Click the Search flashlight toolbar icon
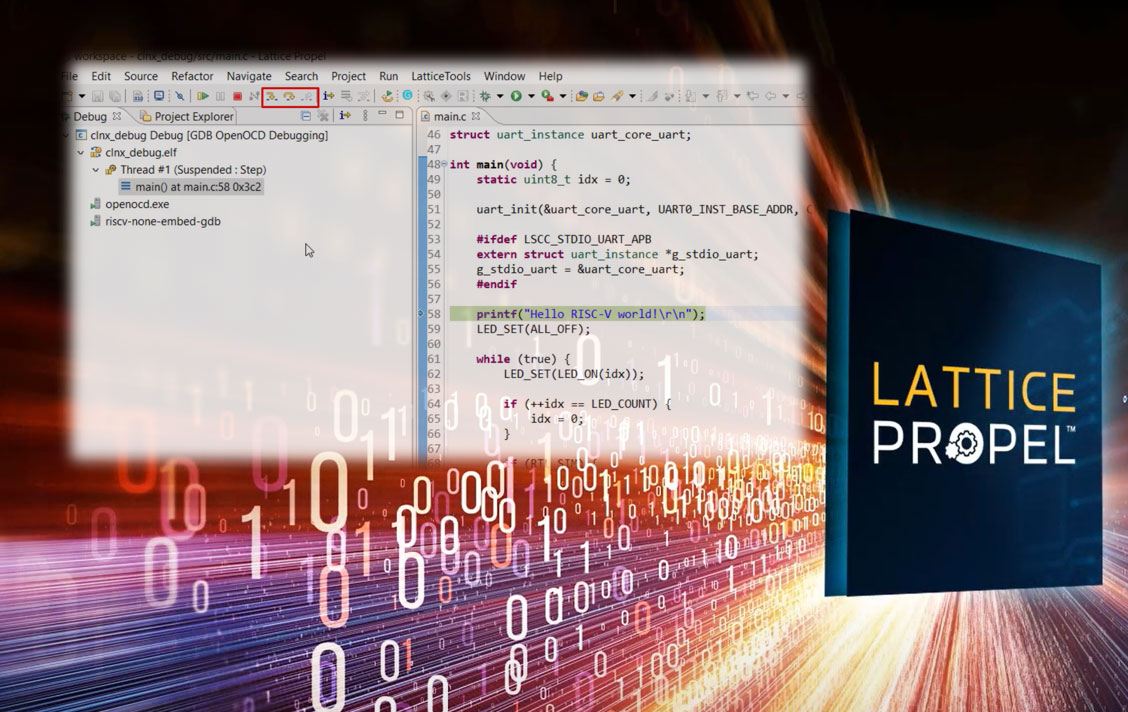The width and height of the screenshot is (1128, 712). point(617,96)
